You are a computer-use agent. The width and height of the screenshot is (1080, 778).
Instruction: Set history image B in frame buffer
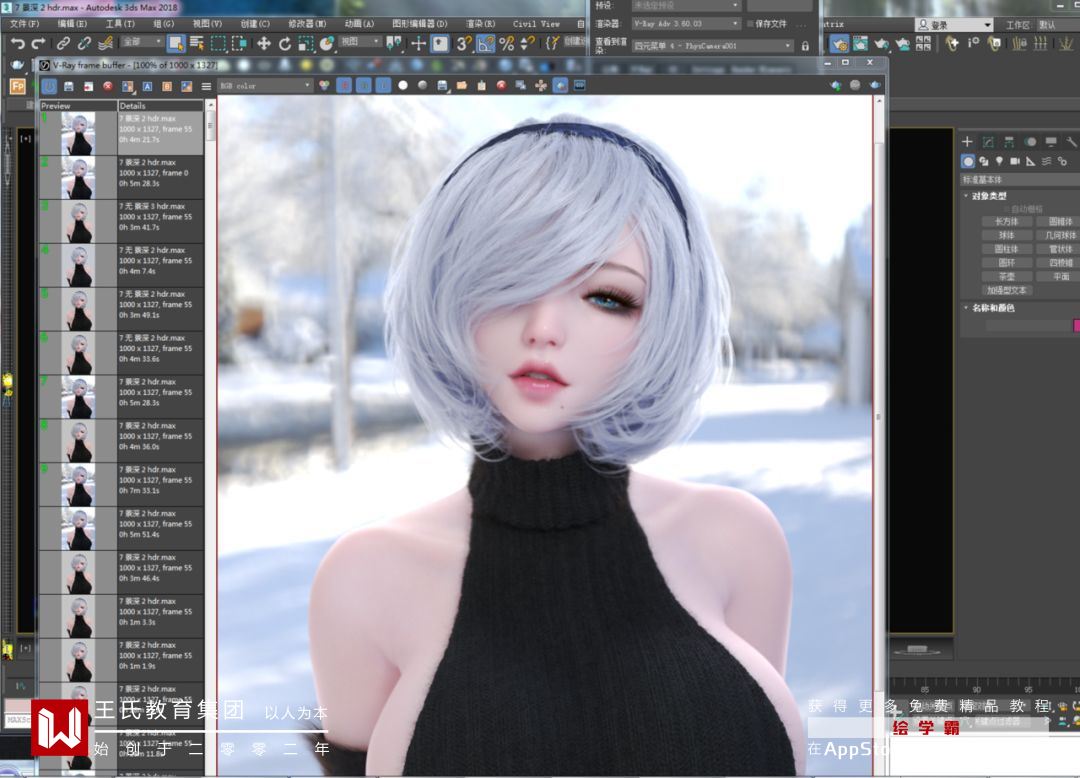pos(167,86)
